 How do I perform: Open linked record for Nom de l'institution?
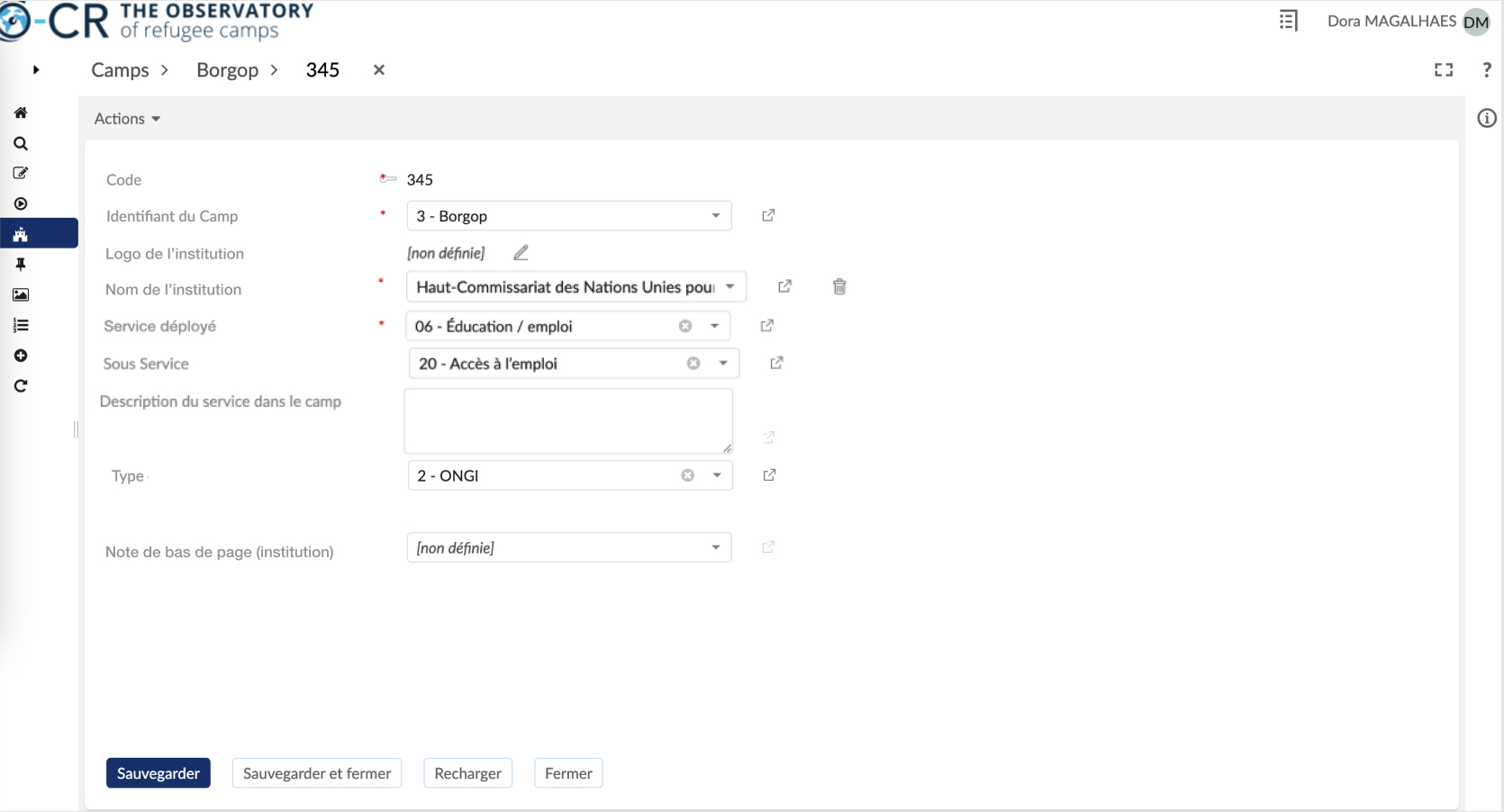pyautogui.click(x=784, y=285)
